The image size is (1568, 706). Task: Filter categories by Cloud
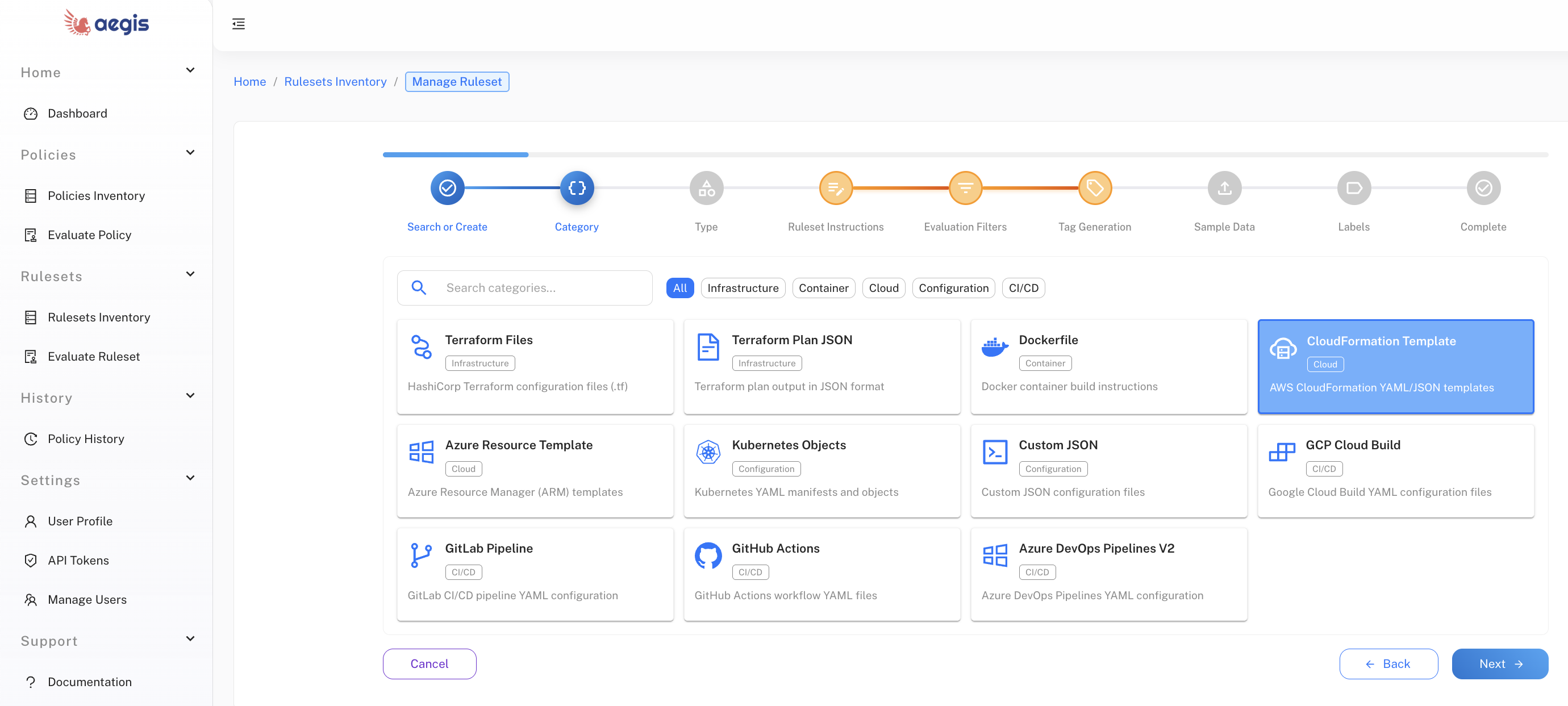(883, 288)
